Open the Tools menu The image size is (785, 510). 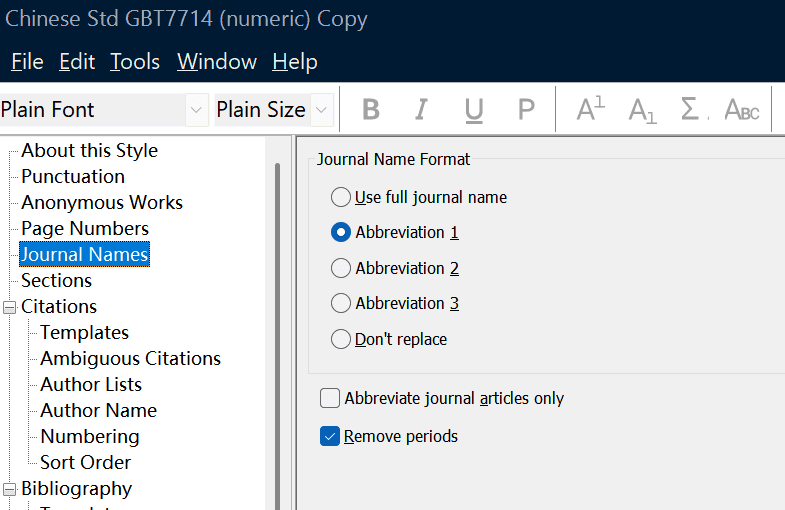(x=135, y=62)
